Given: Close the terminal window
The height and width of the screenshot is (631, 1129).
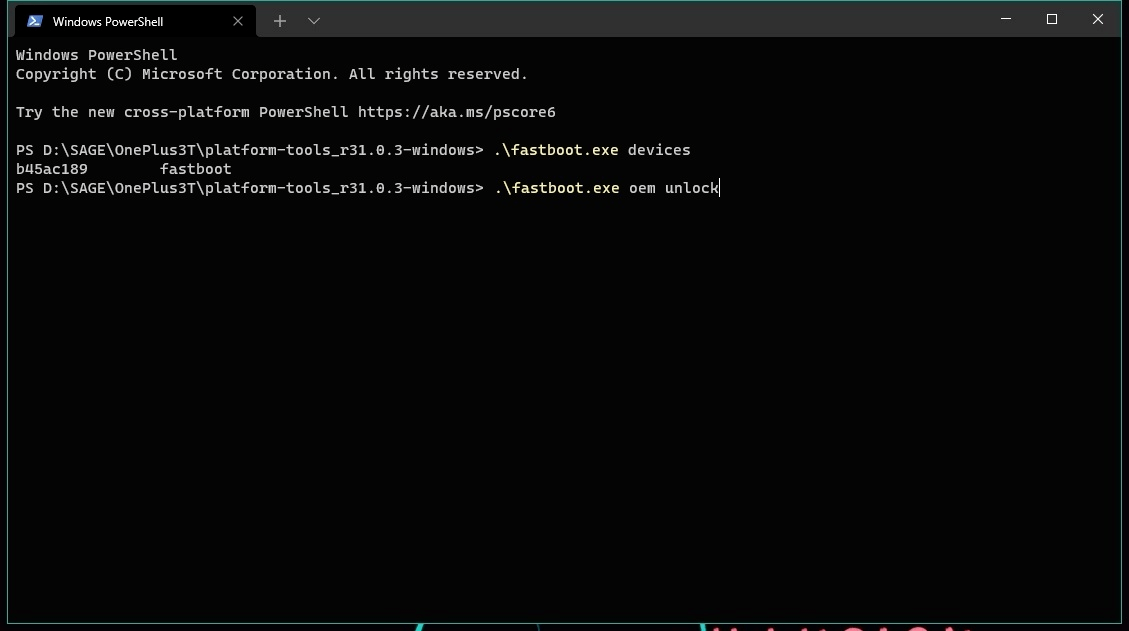Looking at the screenshot, I should pyautogui.click(x=1098, y=19).
